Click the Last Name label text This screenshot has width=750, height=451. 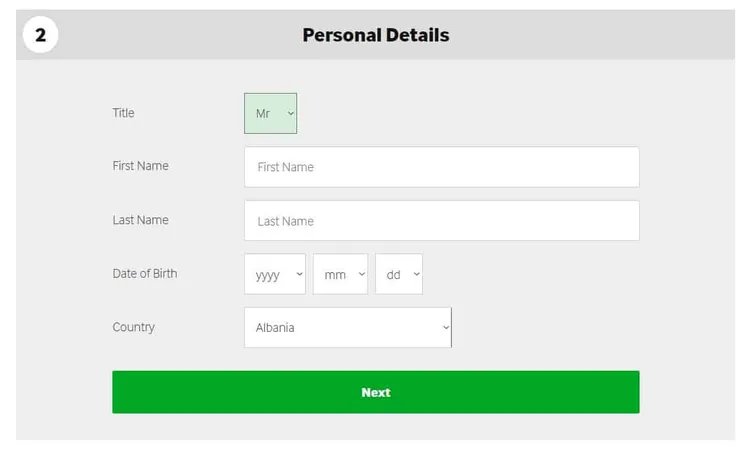(x=140, y=220)
